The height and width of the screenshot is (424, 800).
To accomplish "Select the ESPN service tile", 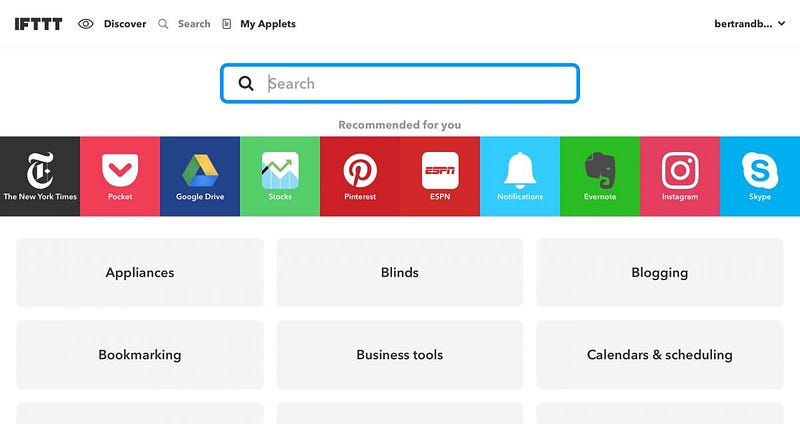I will 440,177.
